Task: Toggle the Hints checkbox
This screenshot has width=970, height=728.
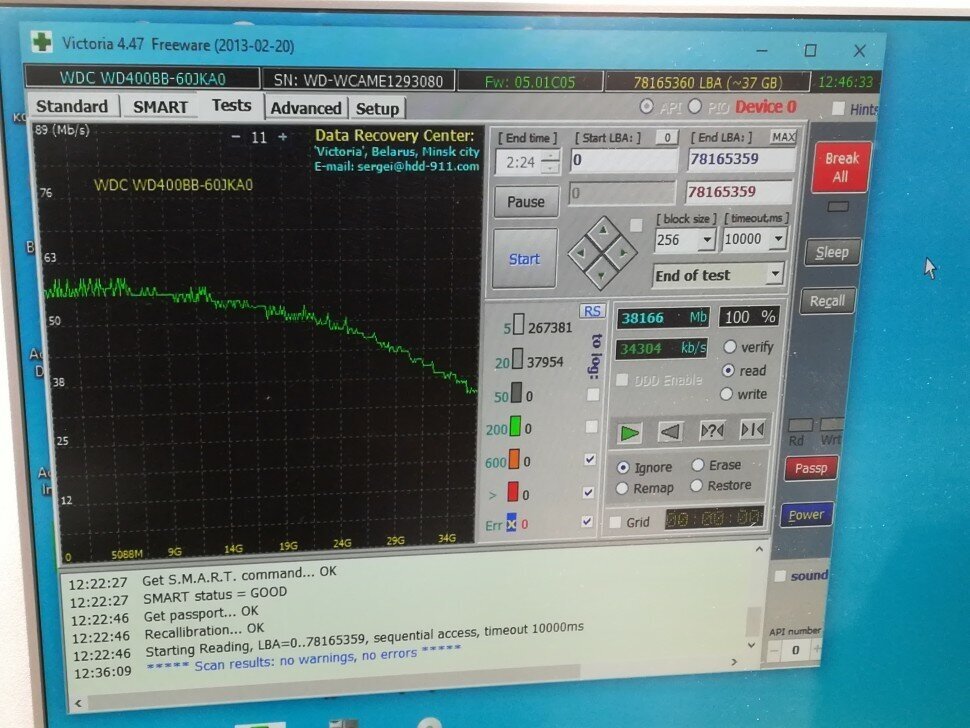Action: [838, 108]
